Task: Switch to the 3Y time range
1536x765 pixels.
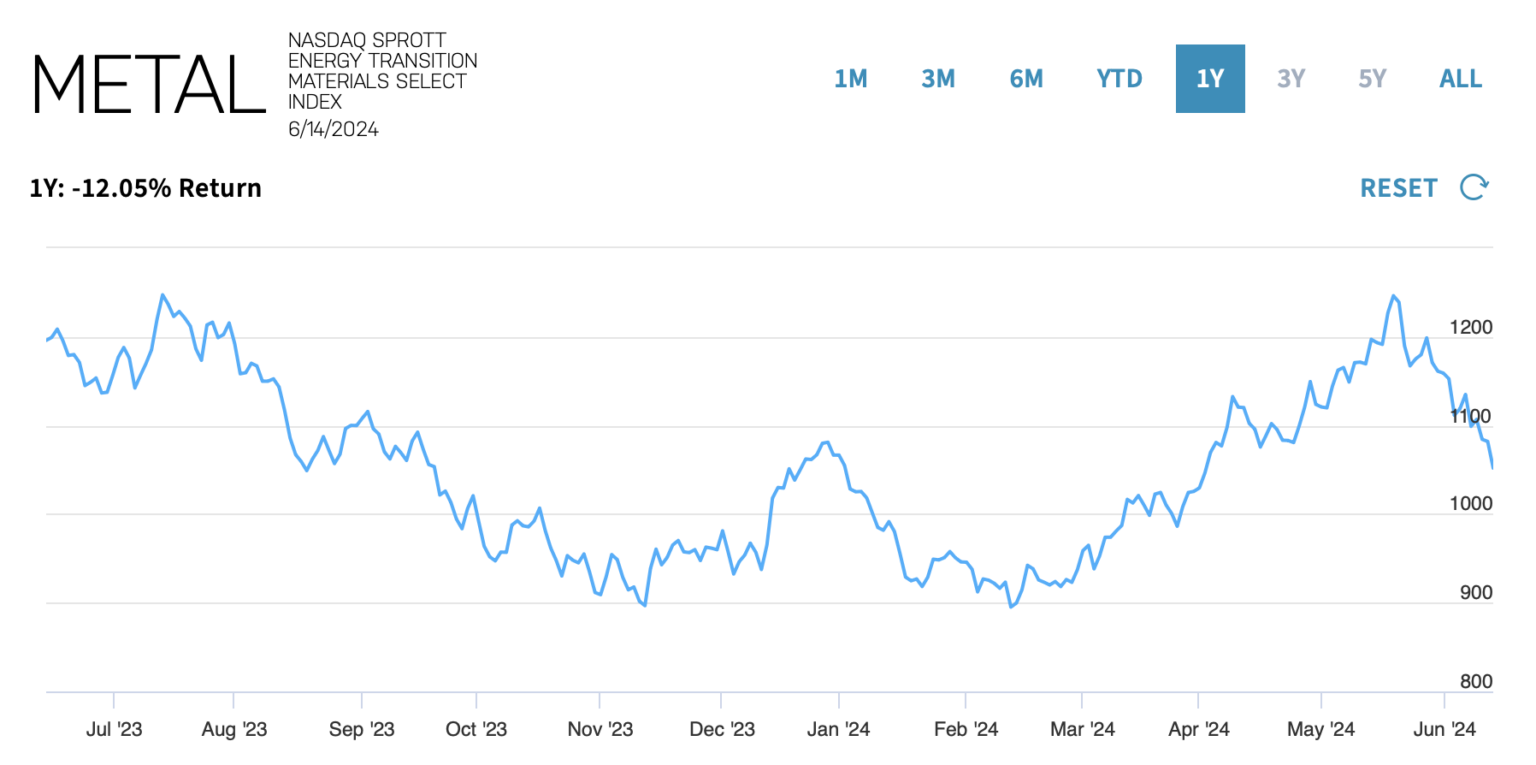Action: [1290, 78]
